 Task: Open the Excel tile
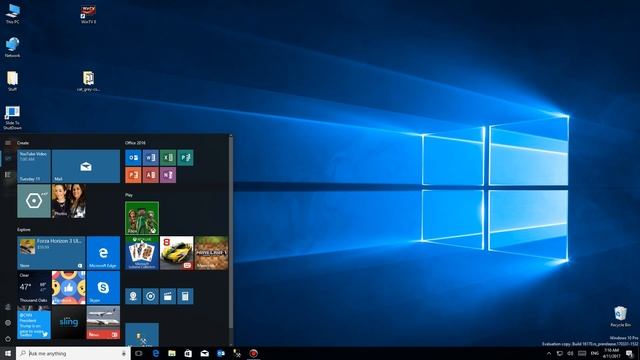168,158
